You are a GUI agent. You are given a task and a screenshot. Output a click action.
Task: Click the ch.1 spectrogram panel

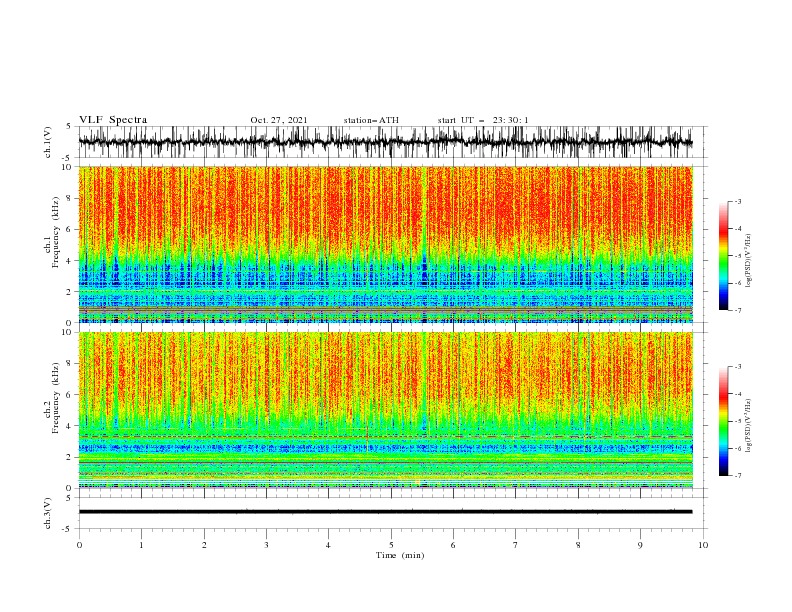point(385,244)
